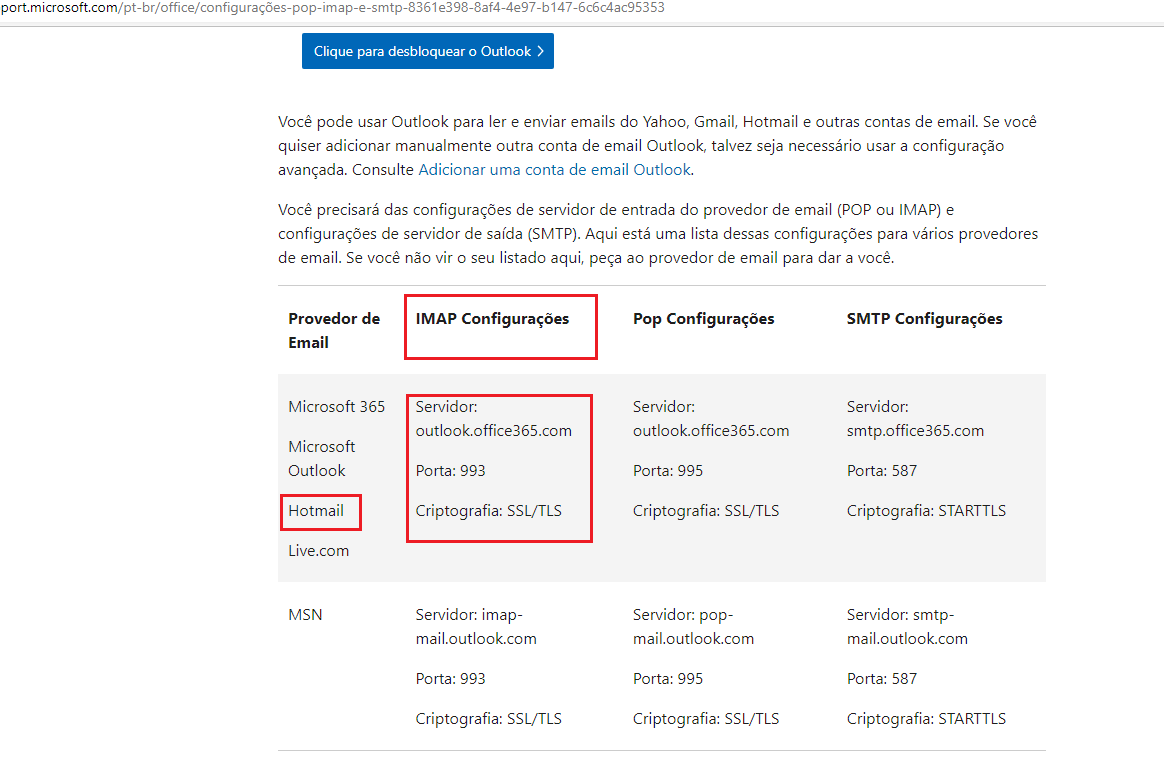Click IMAP server 'outlook.office365.com' in Microsoft 365 row
The width and height of the screenshot is (1164, 768).
(494, 431)
